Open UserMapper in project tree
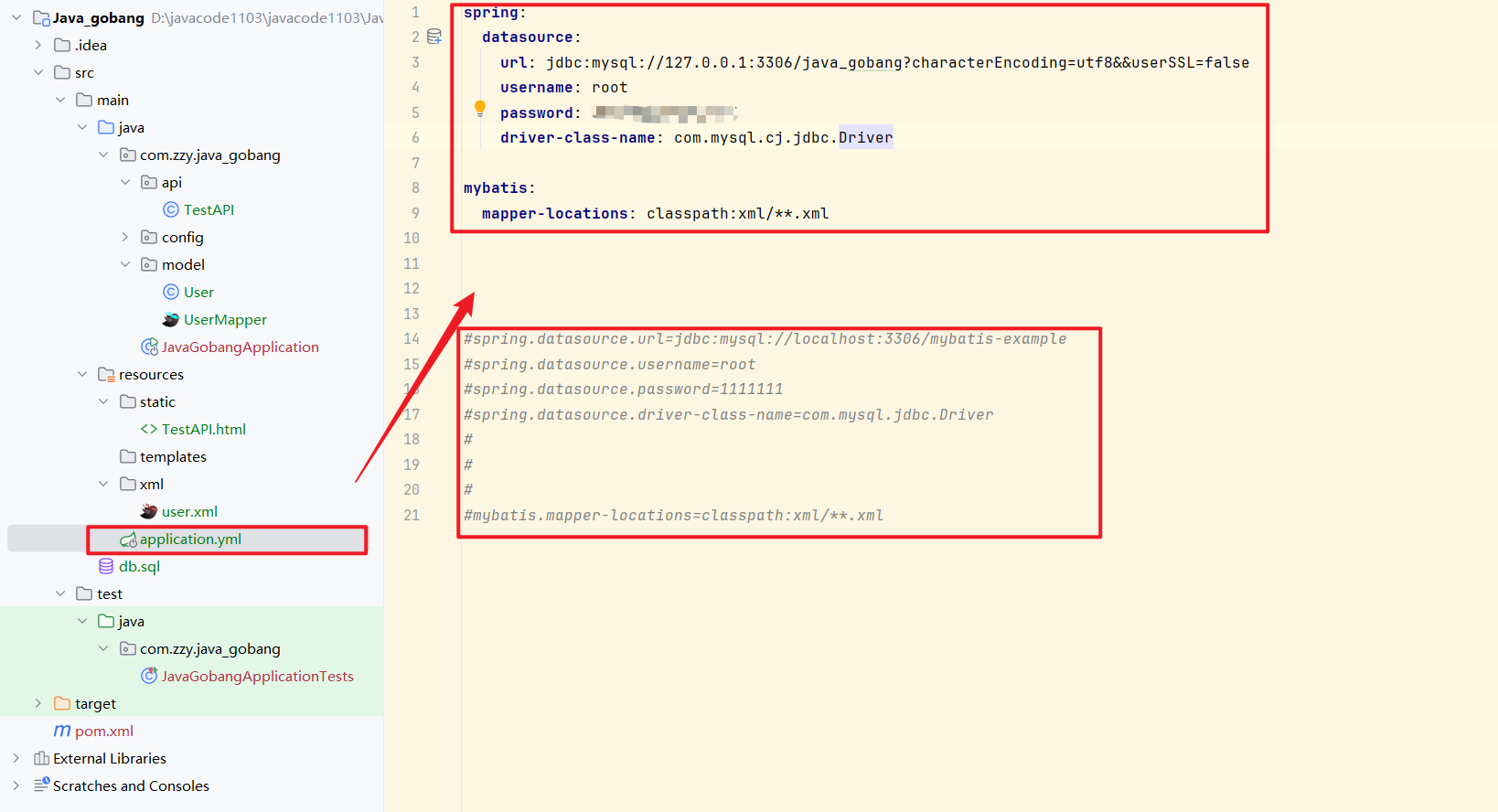1498x812 pixels. click(225, 319)
